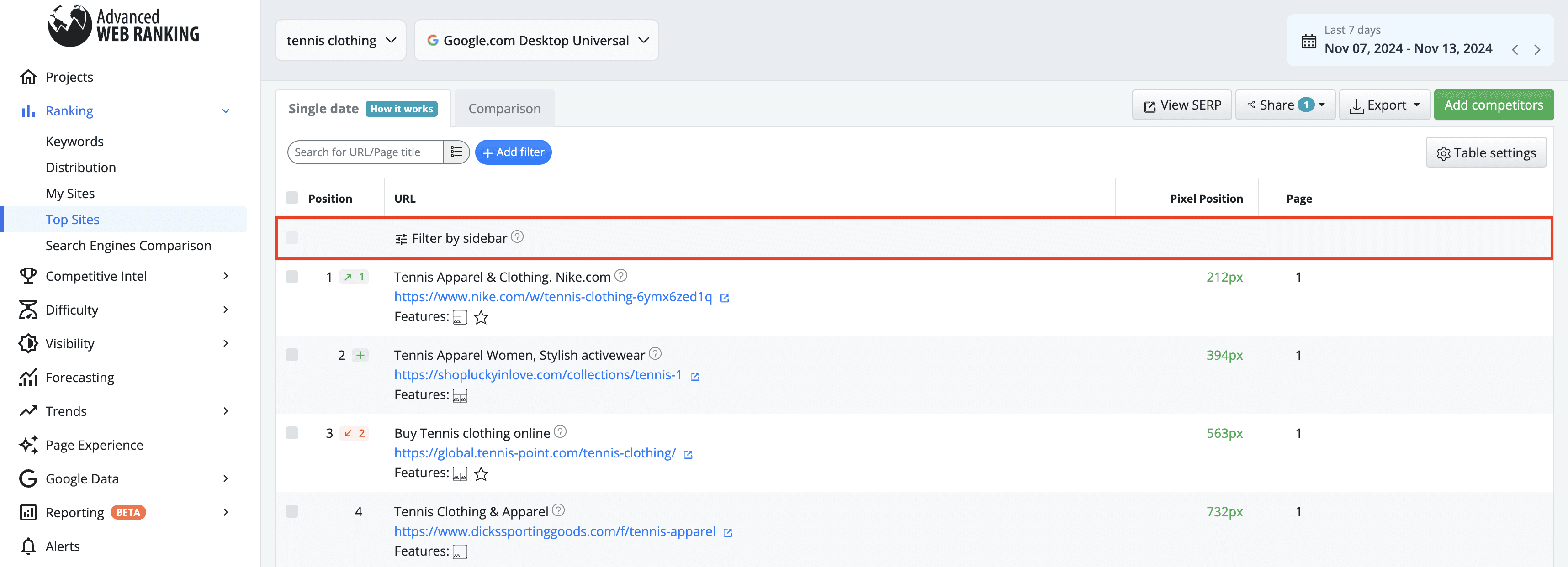Screen dimensions: 1568x567
Task: Click star feature icon in Nike row
Action: coord(481,318)
